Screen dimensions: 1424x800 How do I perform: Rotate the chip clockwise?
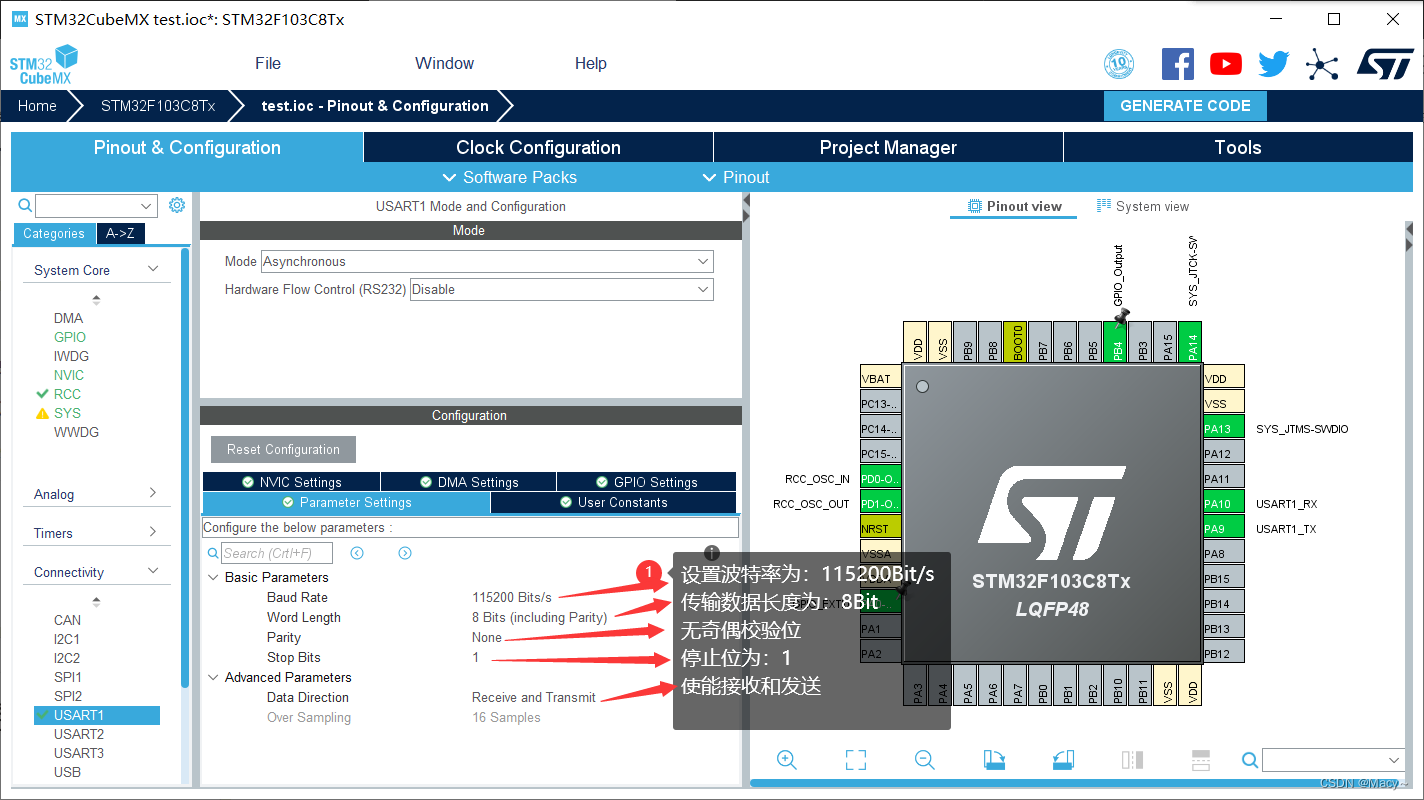click(994, 760)
